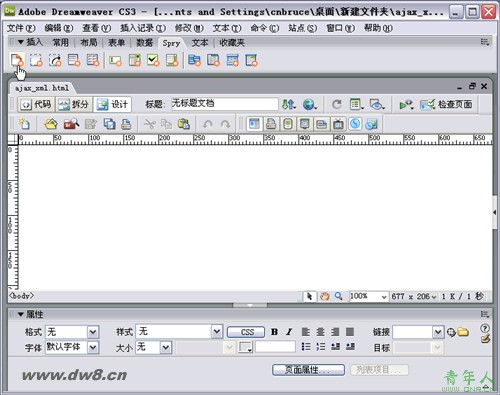Open the text color swatch picker
The image size is (500, 395).
click(x=245, y=347)
